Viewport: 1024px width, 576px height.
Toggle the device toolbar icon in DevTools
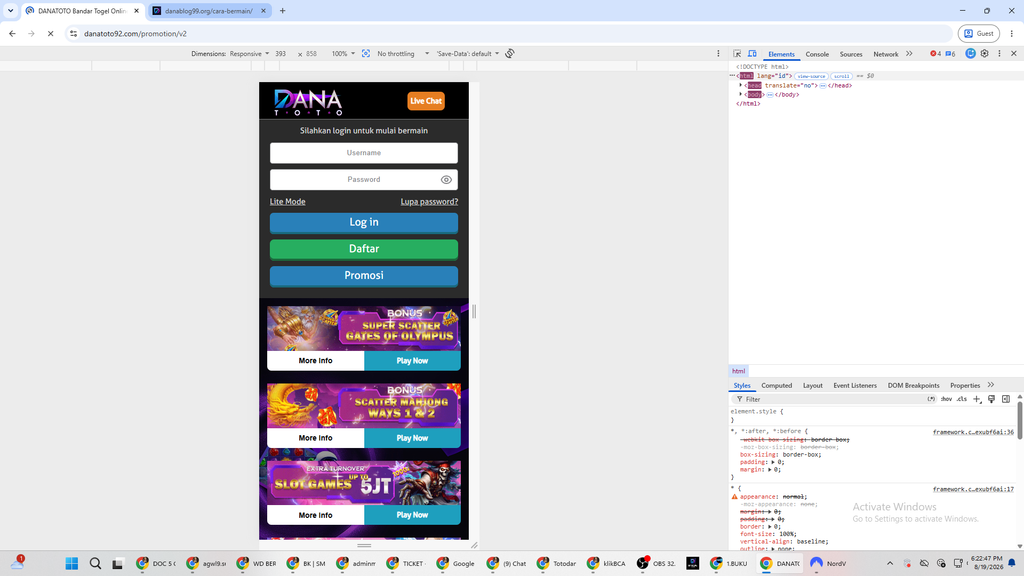(x=752, y=54)
